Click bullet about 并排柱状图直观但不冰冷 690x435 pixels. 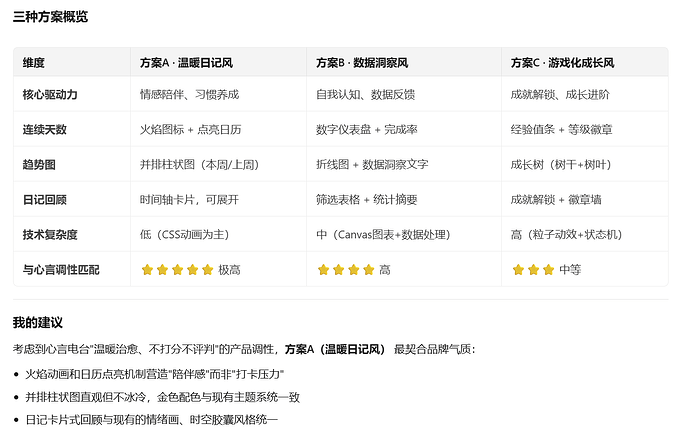(x=162, y=397)
